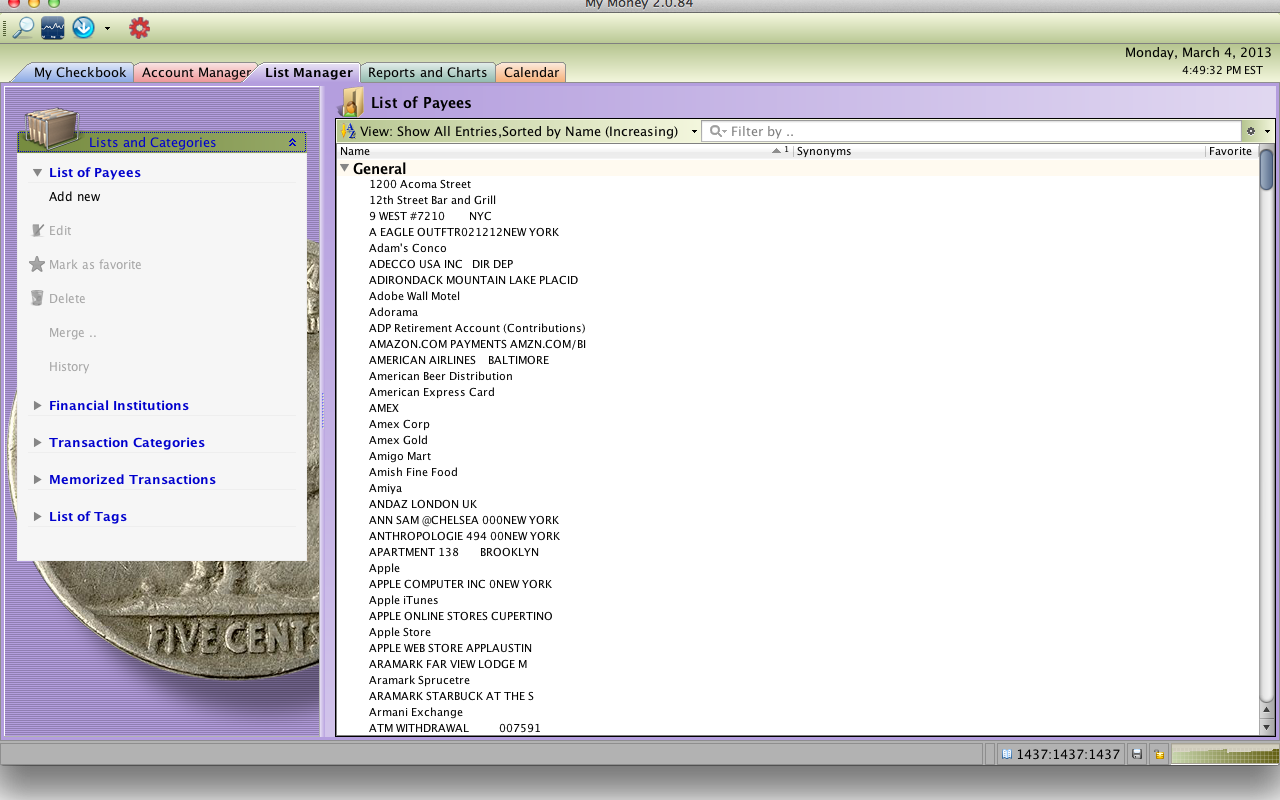Select payee Apple iTunes
1280x800 pixels.
403,600
